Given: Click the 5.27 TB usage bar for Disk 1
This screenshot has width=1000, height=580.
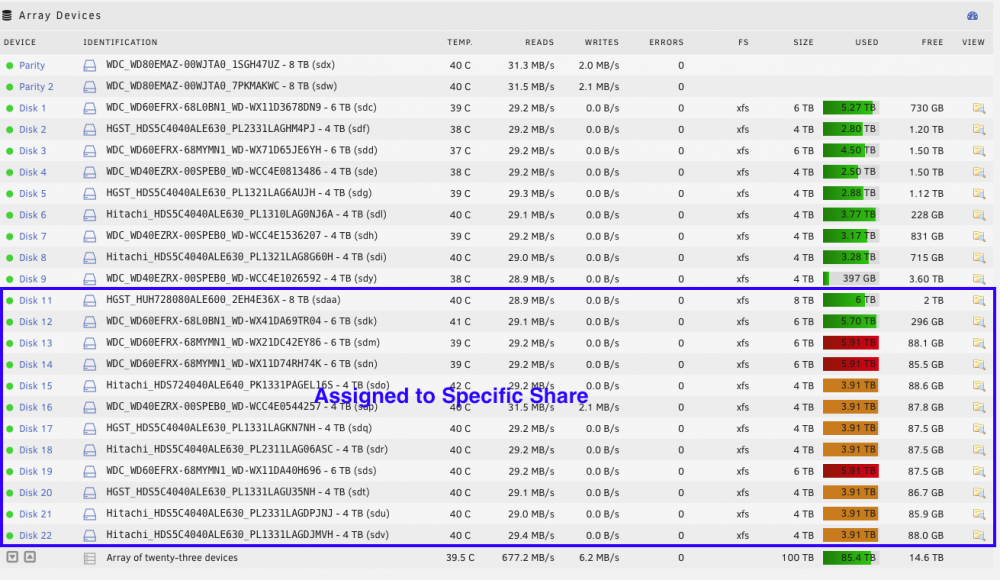Looking at the screenshot, I should pyautogui.click(x=851, y=108).
